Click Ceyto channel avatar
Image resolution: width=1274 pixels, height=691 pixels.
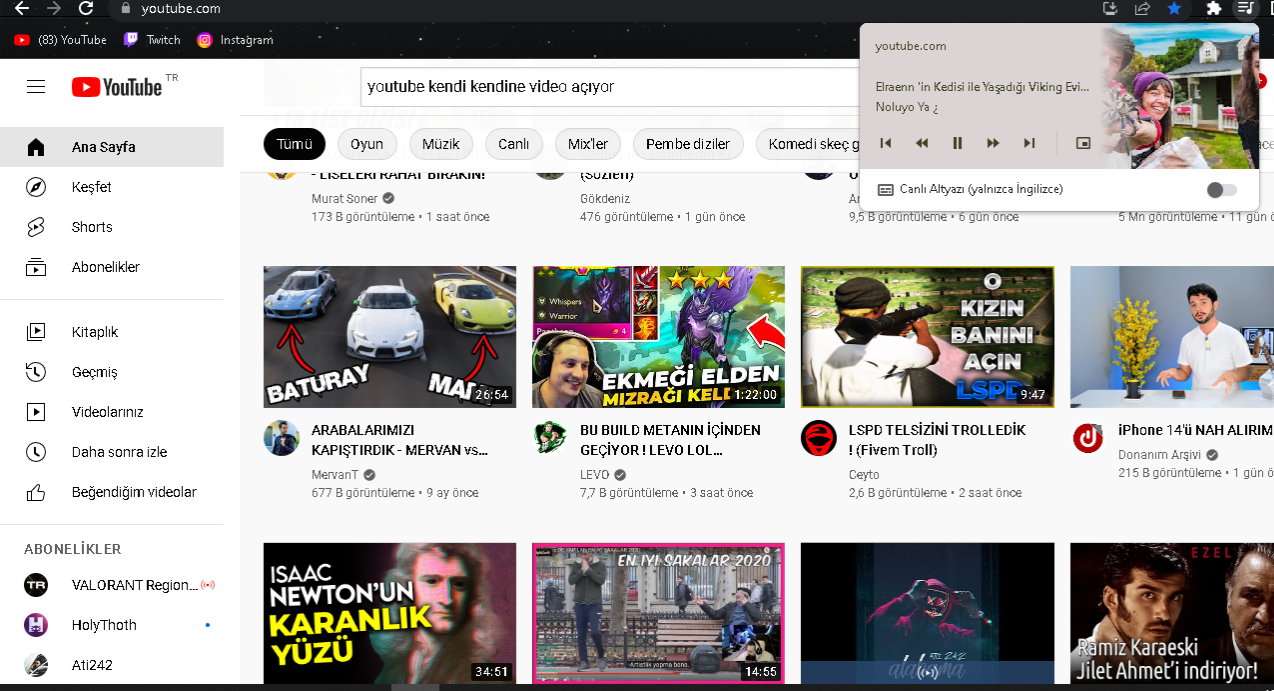coord(819,438)
